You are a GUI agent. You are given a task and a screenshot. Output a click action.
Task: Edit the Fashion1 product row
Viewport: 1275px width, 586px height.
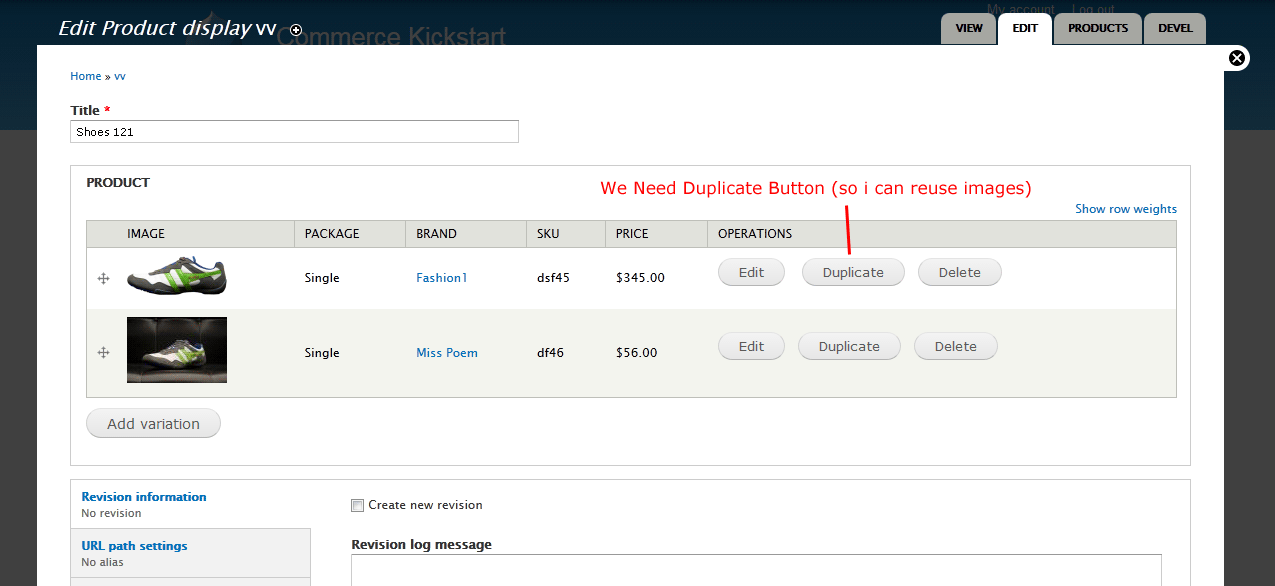click(751, 272)
